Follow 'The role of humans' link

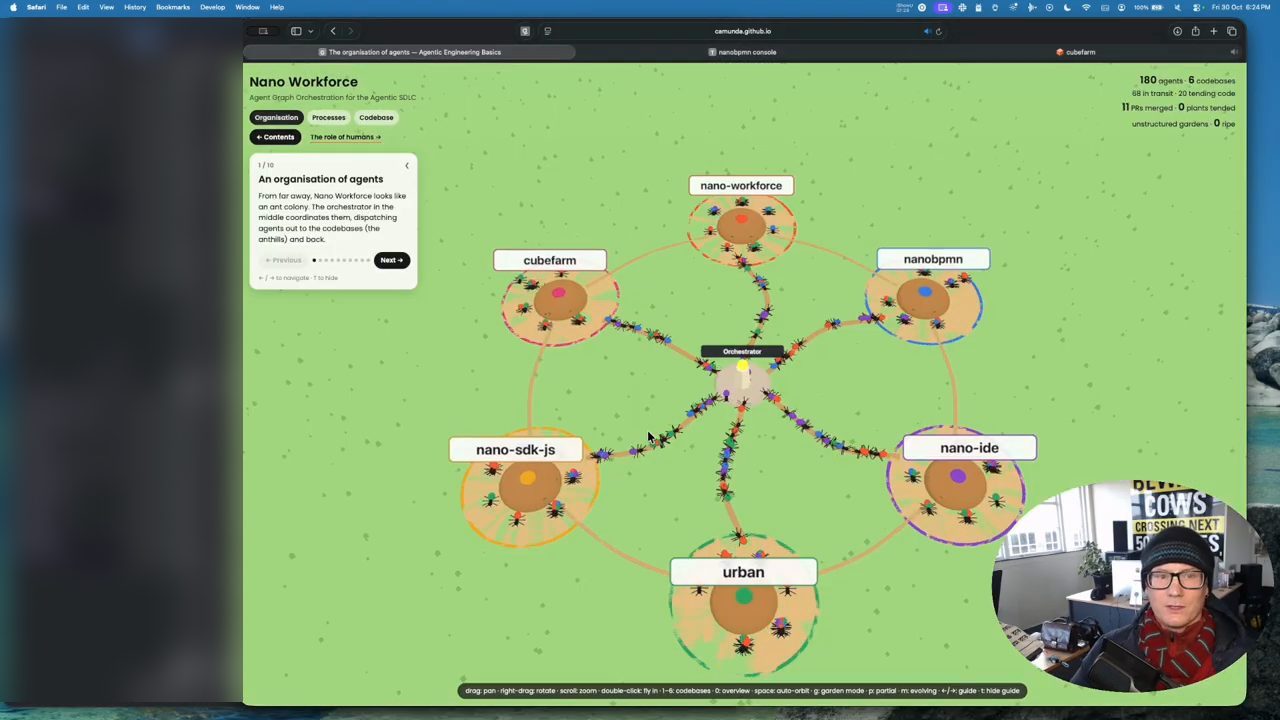pos(345,137)
